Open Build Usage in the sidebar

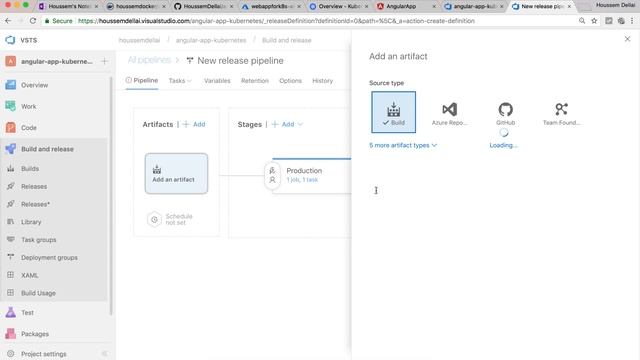coord(38,293)
